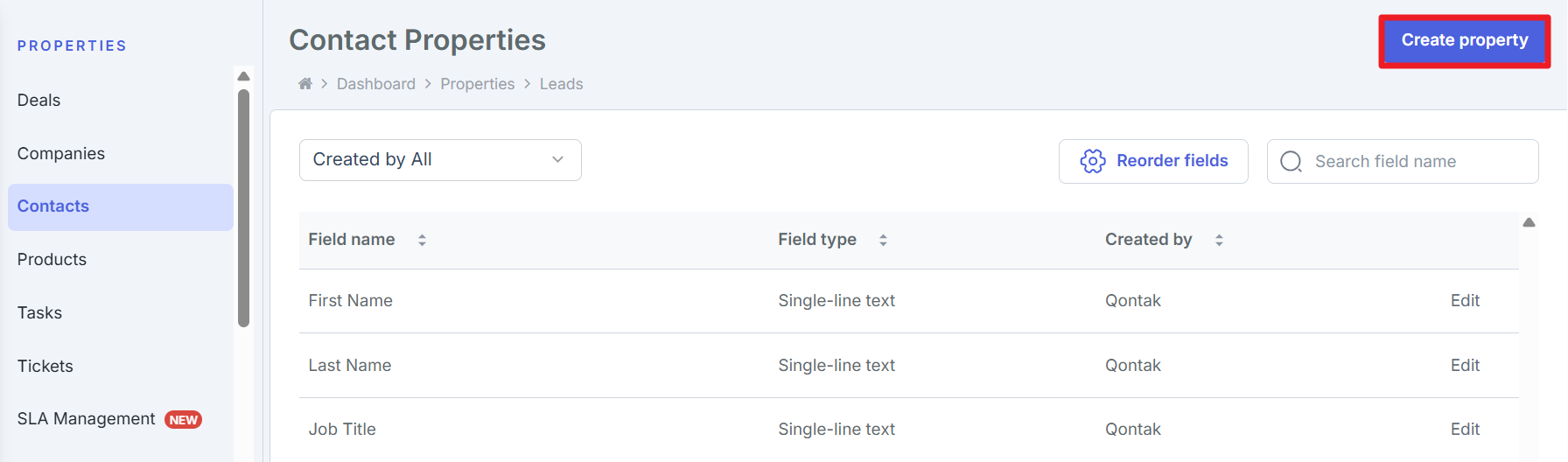Viewport: 1568px width, 462px height.
Task: Click the search magnifier icon
Action: click(1291, 162)
